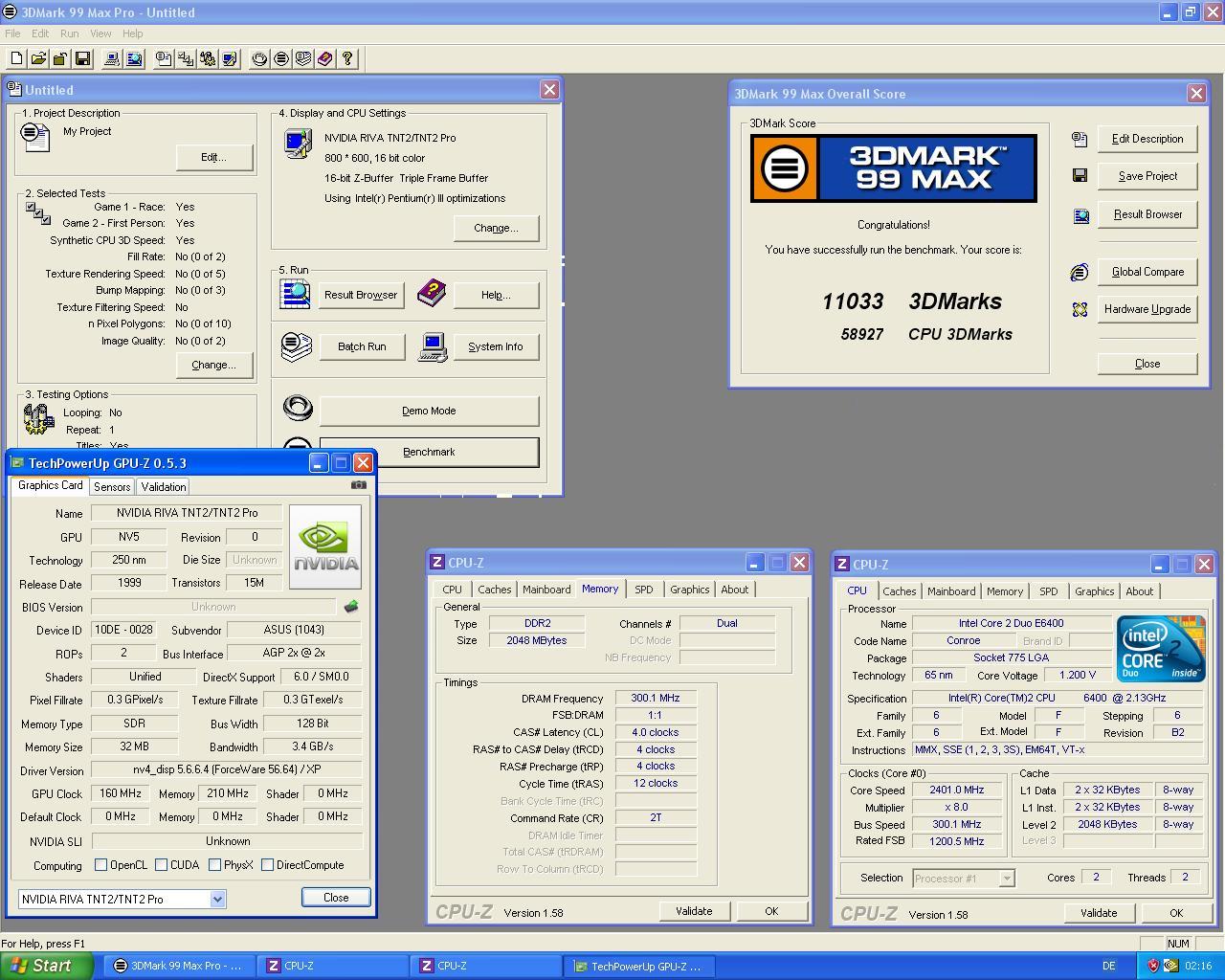Click the Intel Core 2 Duo logo

click(1160, 648)
